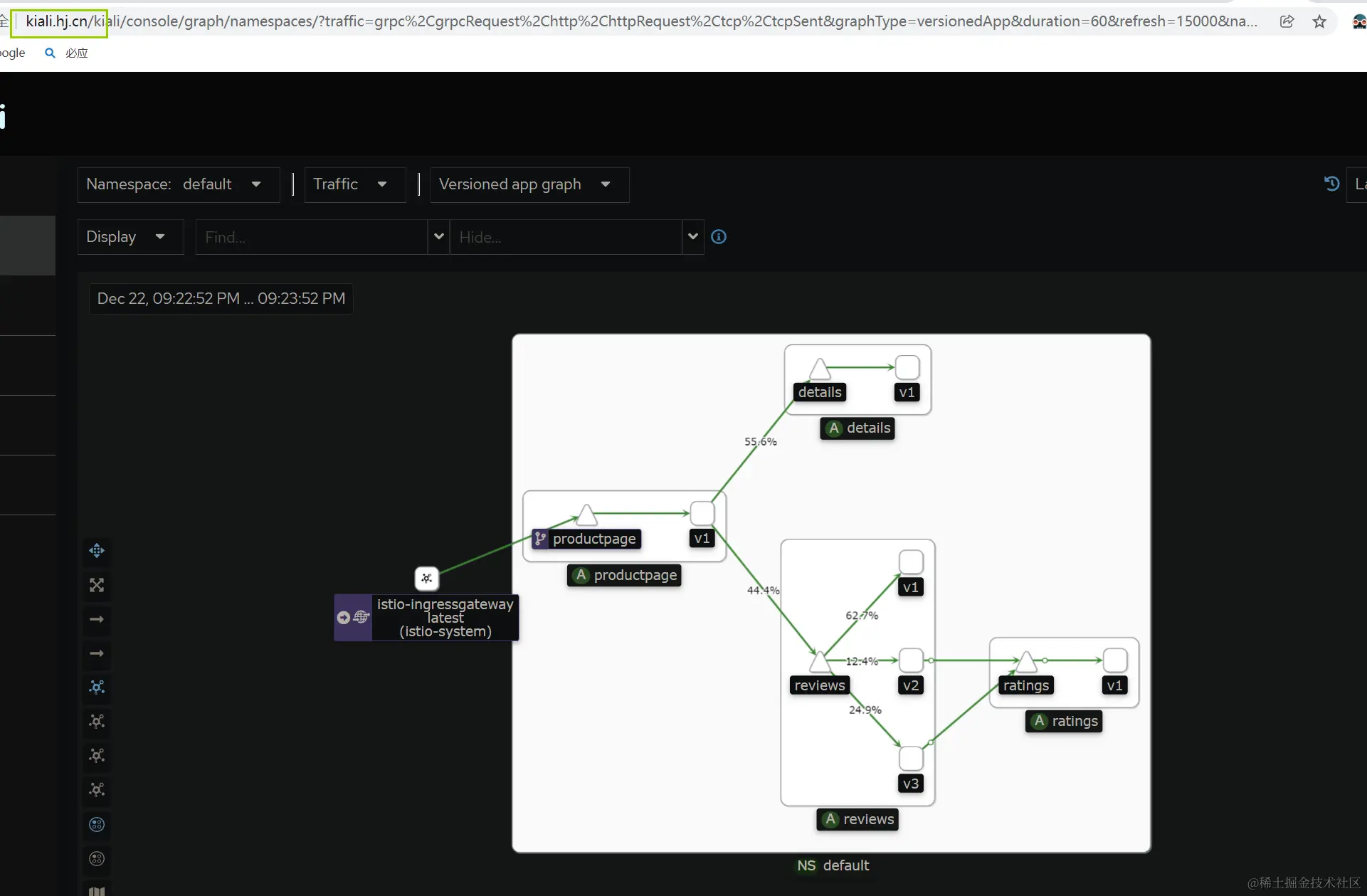Viewport: 1367px width, 896px height.
Task: Click the productpage service label
Action: tap(593, 539)
